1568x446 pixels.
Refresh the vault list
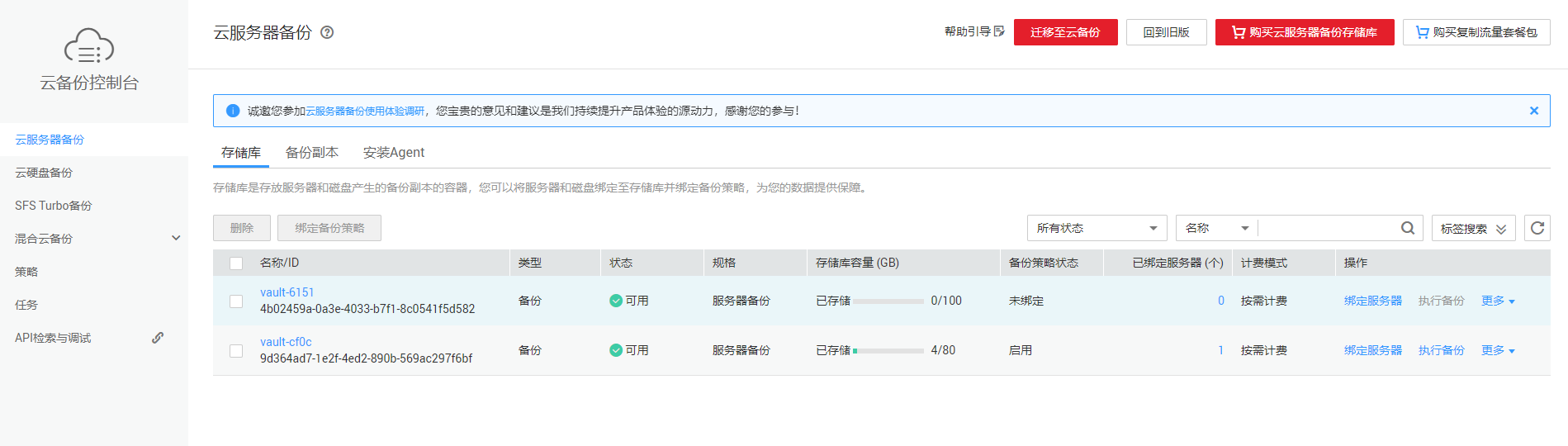[x=1537, y=228]
